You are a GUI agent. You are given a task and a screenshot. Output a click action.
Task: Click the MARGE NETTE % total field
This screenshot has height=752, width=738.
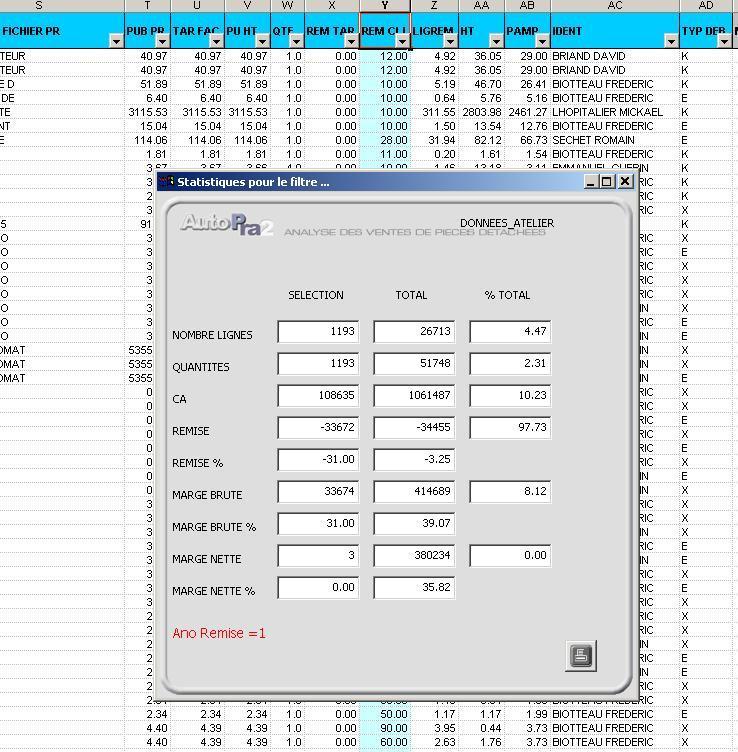(x=414, y=588)
